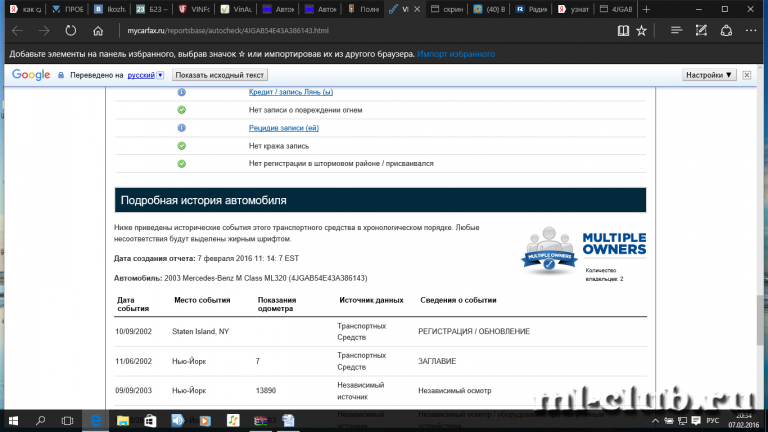Open Action Center notification icon

(696, 421)
